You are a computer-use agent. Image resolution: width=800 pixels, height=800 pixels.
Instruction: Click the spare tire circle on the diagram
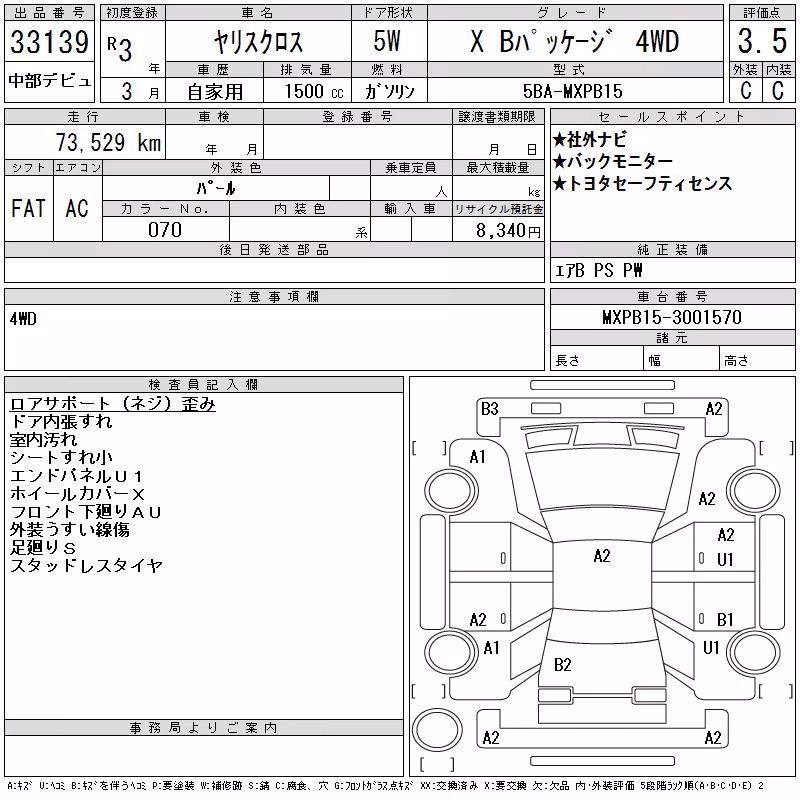pyautogui.click(x=437, y=729)
